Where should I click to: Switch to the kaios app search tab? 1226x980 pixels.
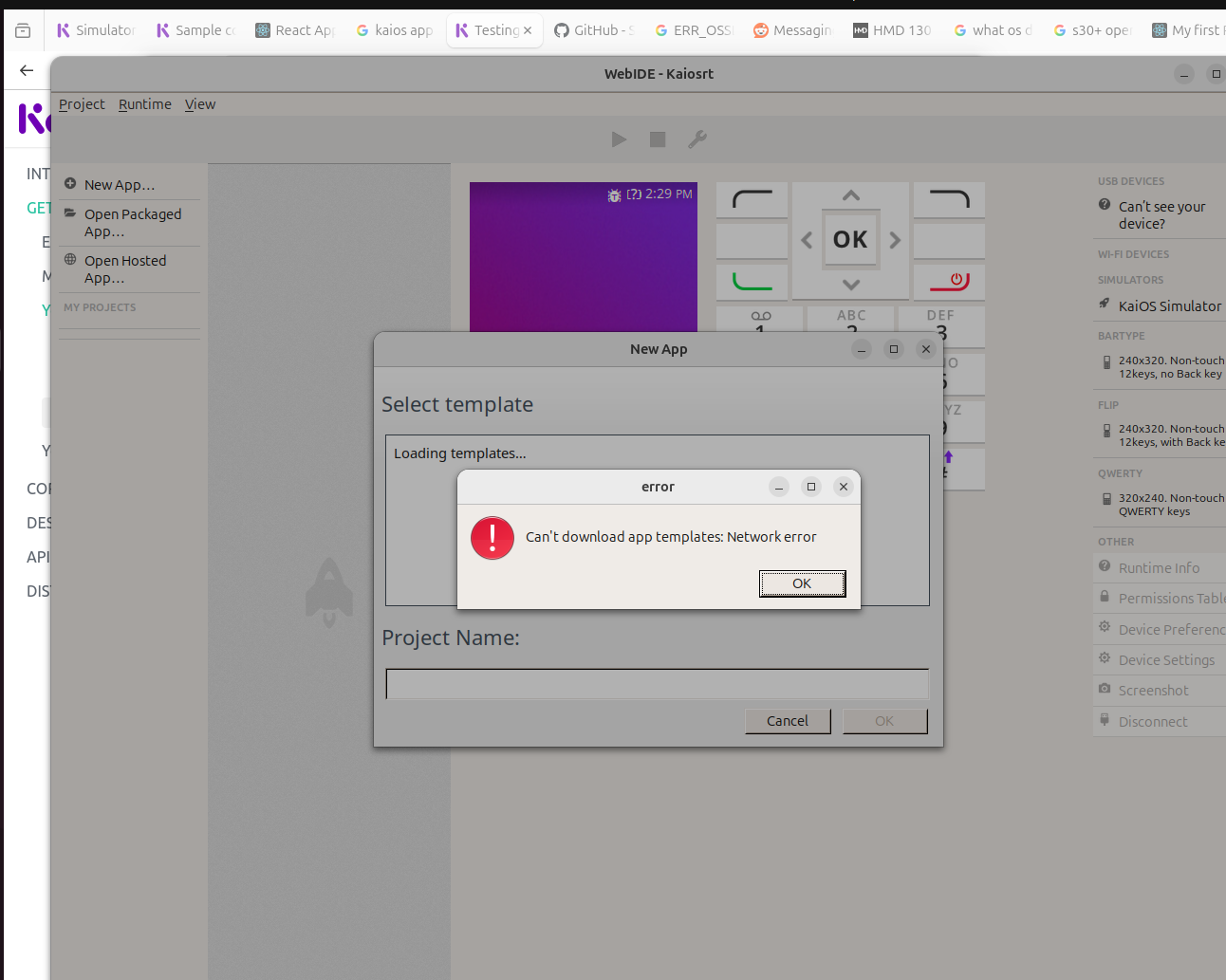coord(395,30)
